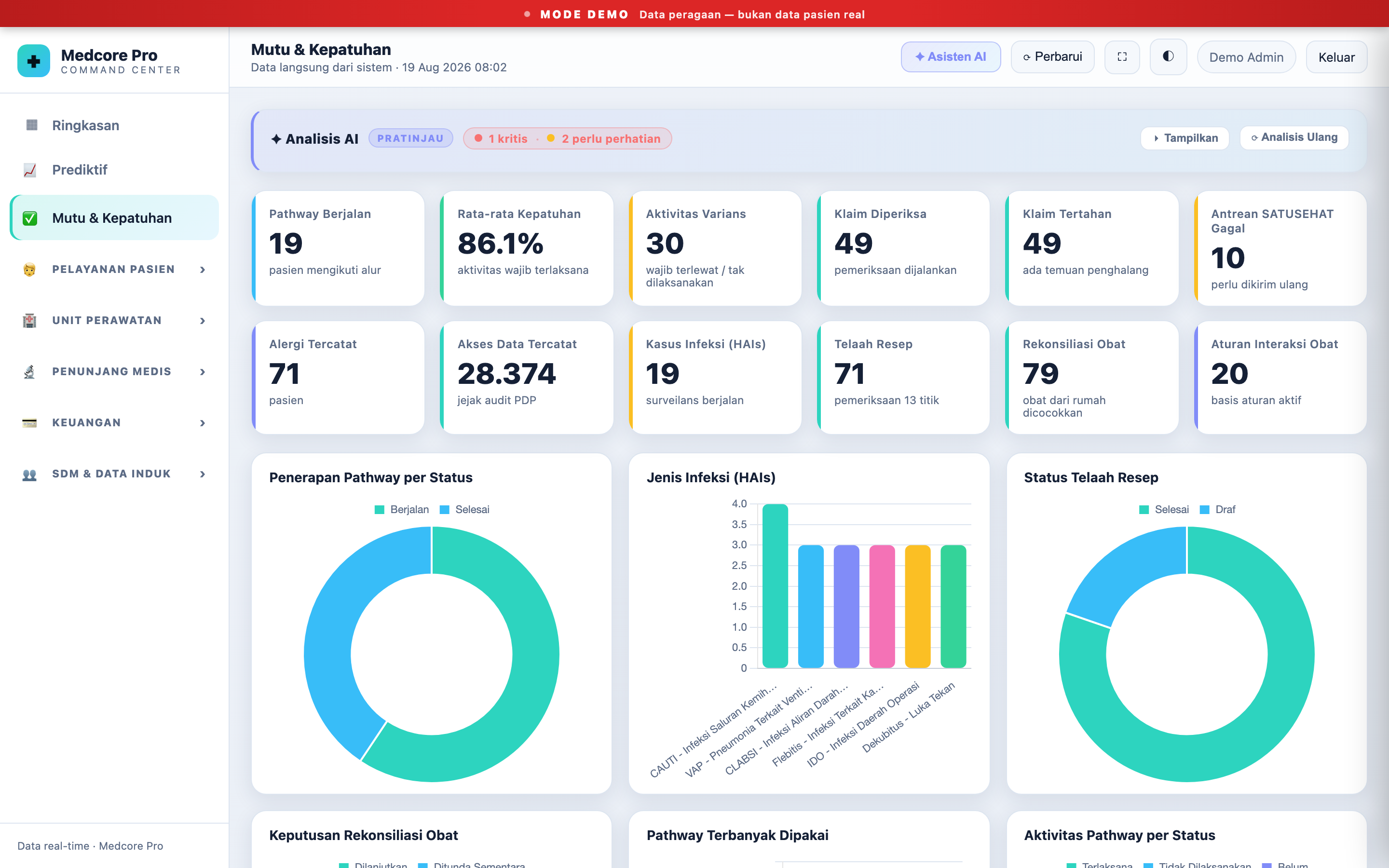This screenshot has height=868, width=1389.
Task: Click the Ringkasan grid icon in sidebar
Action: [31, 125]
